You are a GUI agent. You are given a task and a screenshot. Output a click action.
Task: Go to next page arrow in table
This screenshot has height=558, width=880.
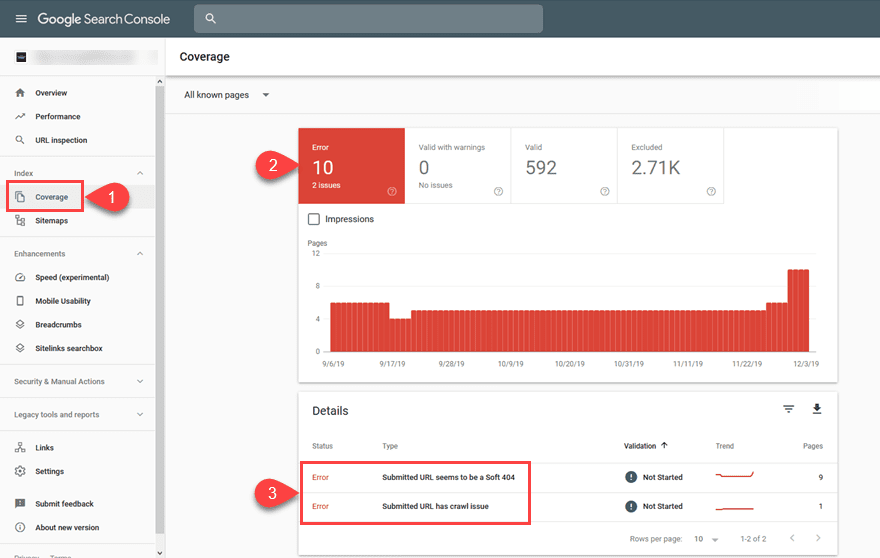pos(817,539)
